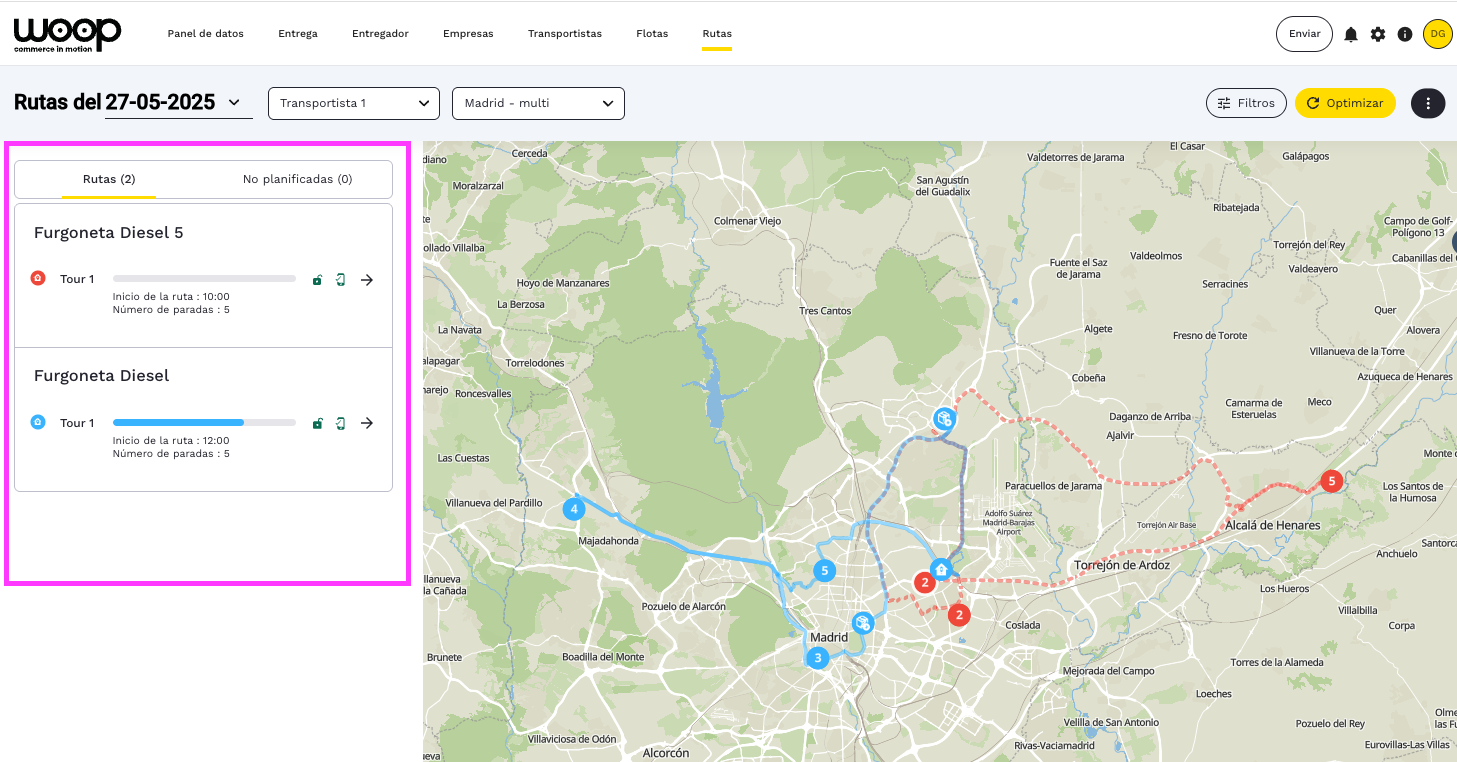Select blue stop marker 3 below Madrid
This screenshot has height=762, width=1457.
pyautogui.click(x=818, y=658)
